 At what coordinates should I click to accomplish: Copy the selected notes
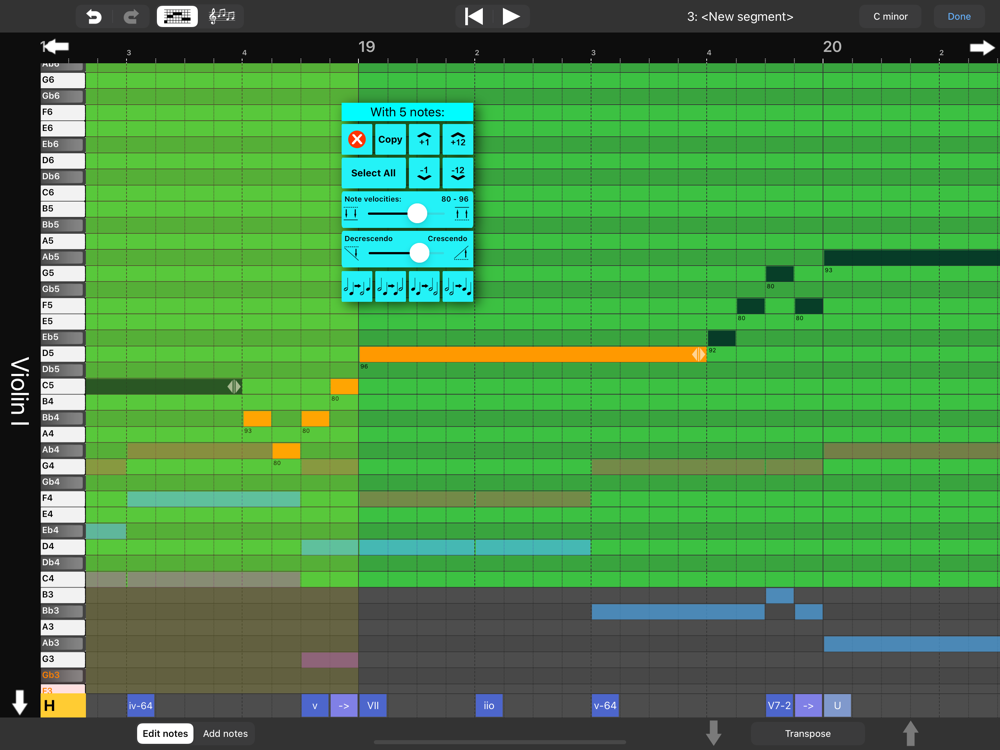point(390,140)
